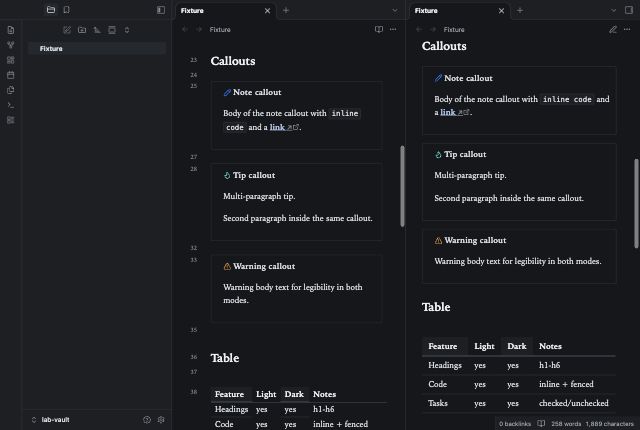Navigate back in the right pane
640x430 pixels.
[419, 29]
